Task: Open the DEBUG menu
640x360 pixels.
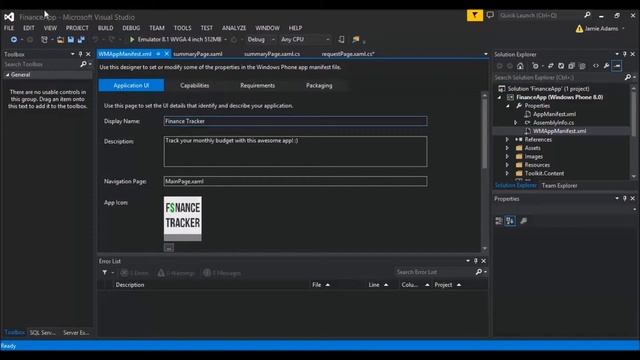Action: coord(131,28)
